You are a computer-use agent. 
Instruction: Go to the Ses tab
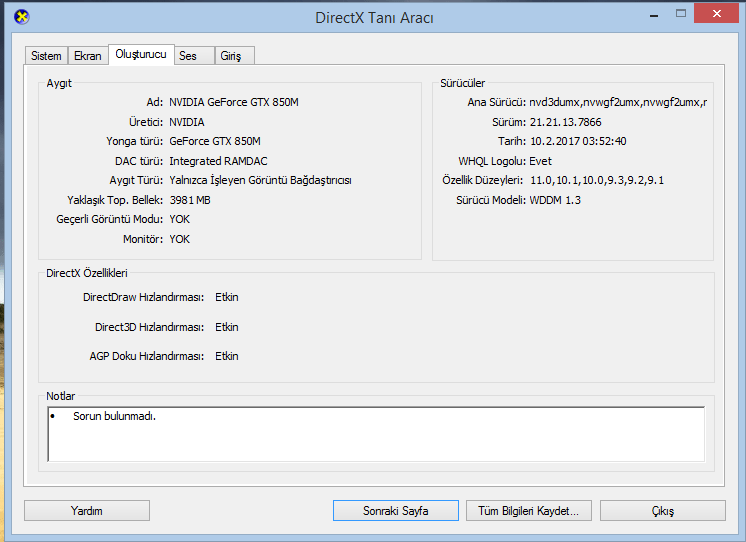(194, 56)
